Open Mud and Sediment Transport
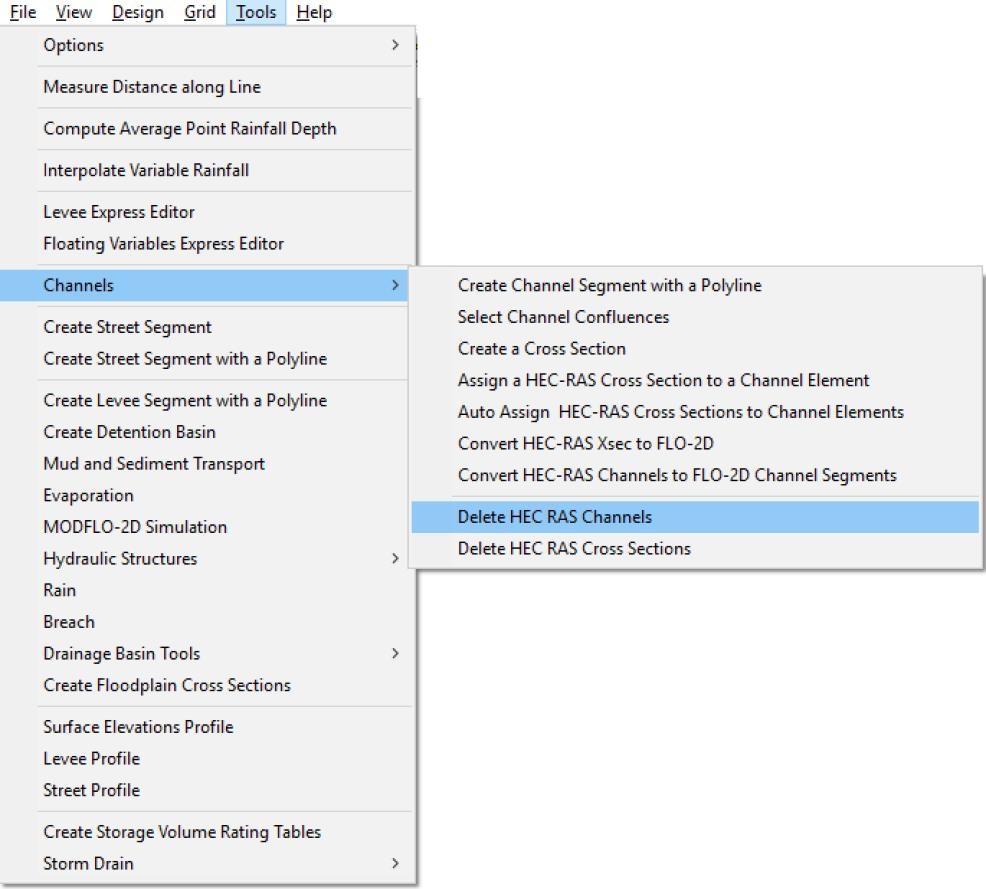The height and width of the screenshot is (889, 986). coord(154,464)
